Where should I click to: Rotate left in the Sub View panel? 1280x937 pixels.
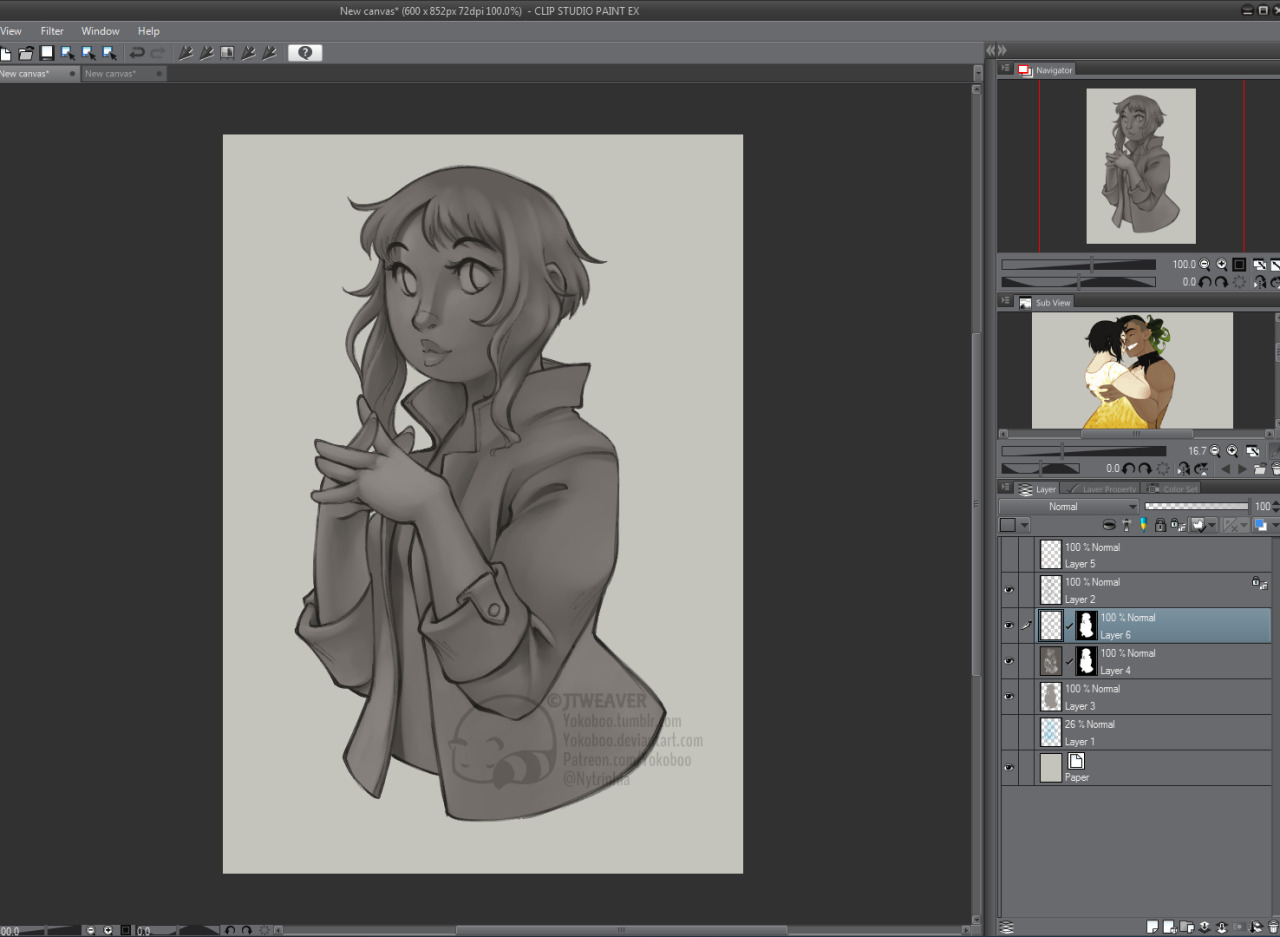pyautogui.click(x=1128, y=469)
